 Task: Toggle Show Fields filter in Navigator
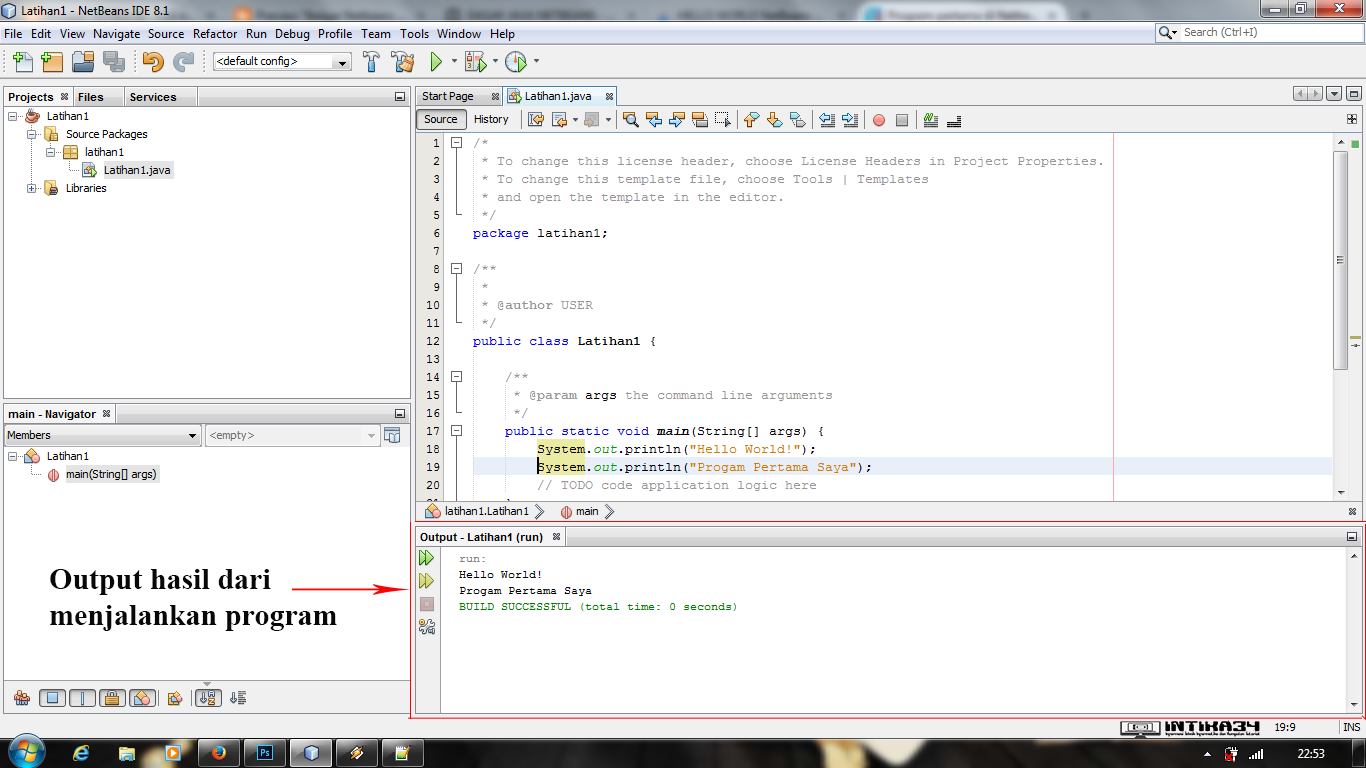52,698
